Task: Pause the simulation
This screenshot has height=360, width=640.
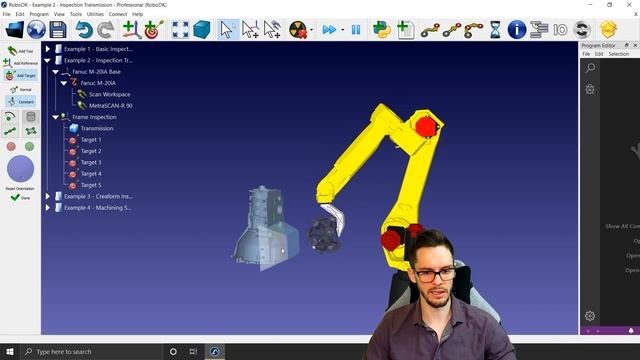Action: coord(356,30)
